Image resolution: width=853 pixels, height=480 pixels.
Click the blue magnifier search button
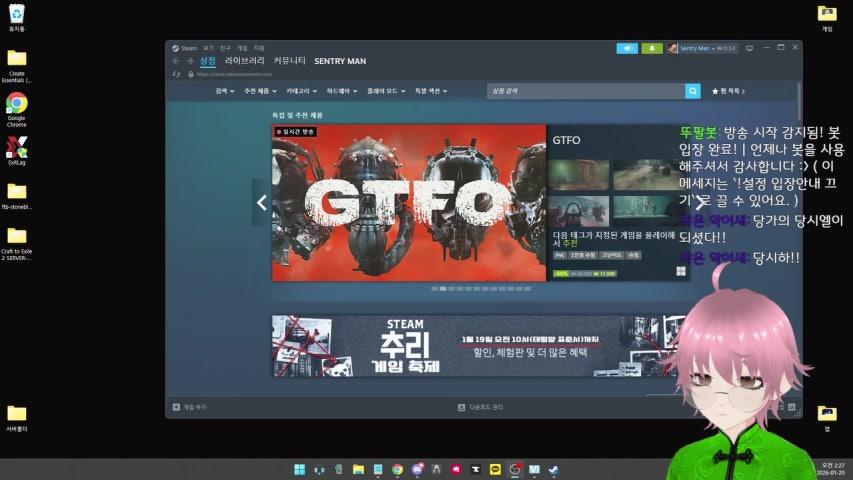pos(693,91)
